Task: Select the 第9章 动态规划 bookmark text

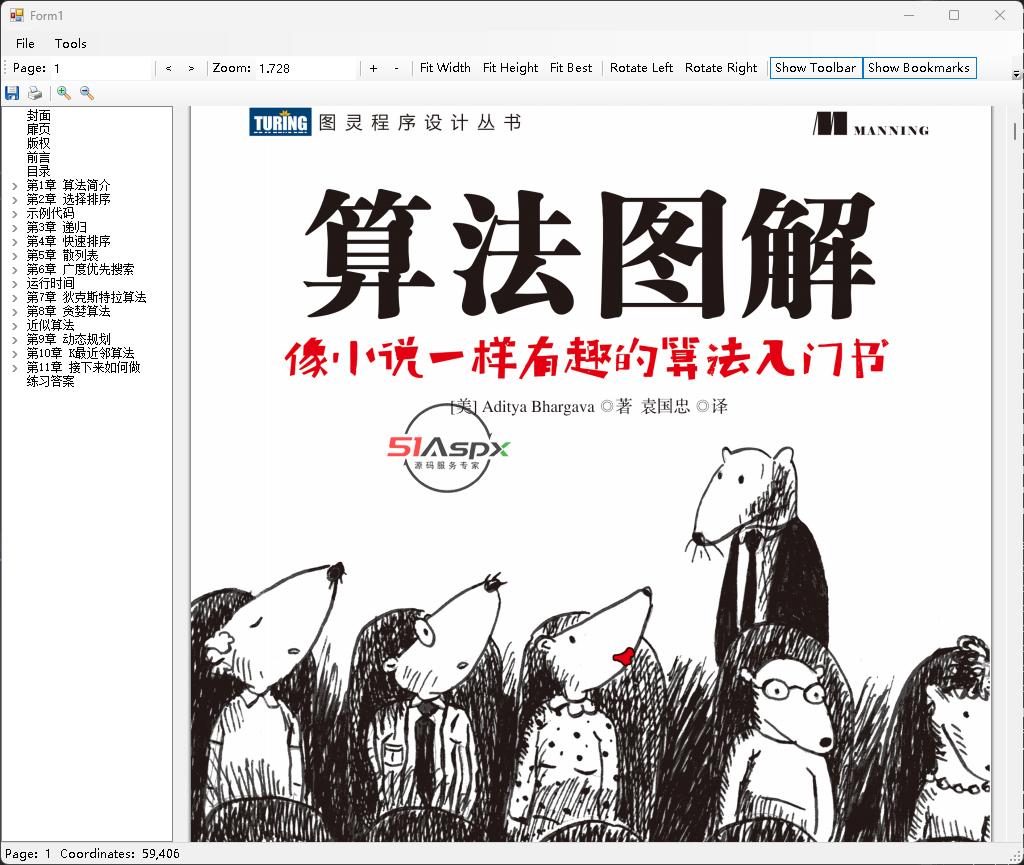Action: (x=68, y=339)
